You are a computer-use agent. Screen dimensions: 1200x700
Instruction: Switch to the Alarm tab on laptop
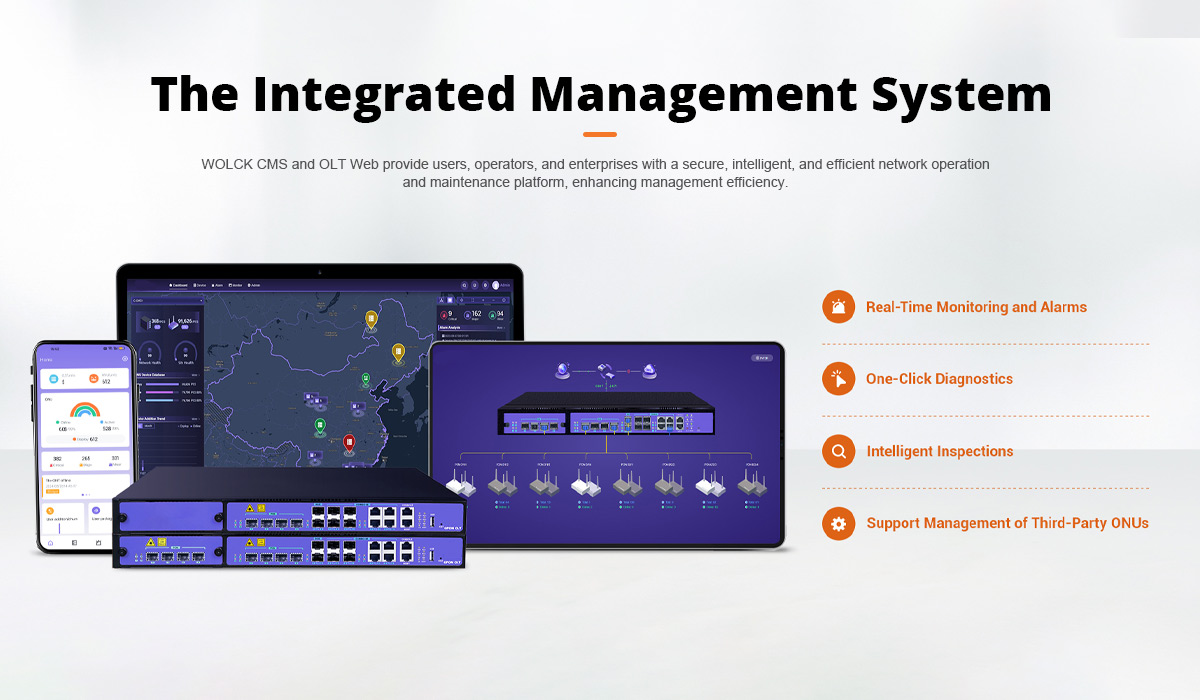tap(218, 285)
